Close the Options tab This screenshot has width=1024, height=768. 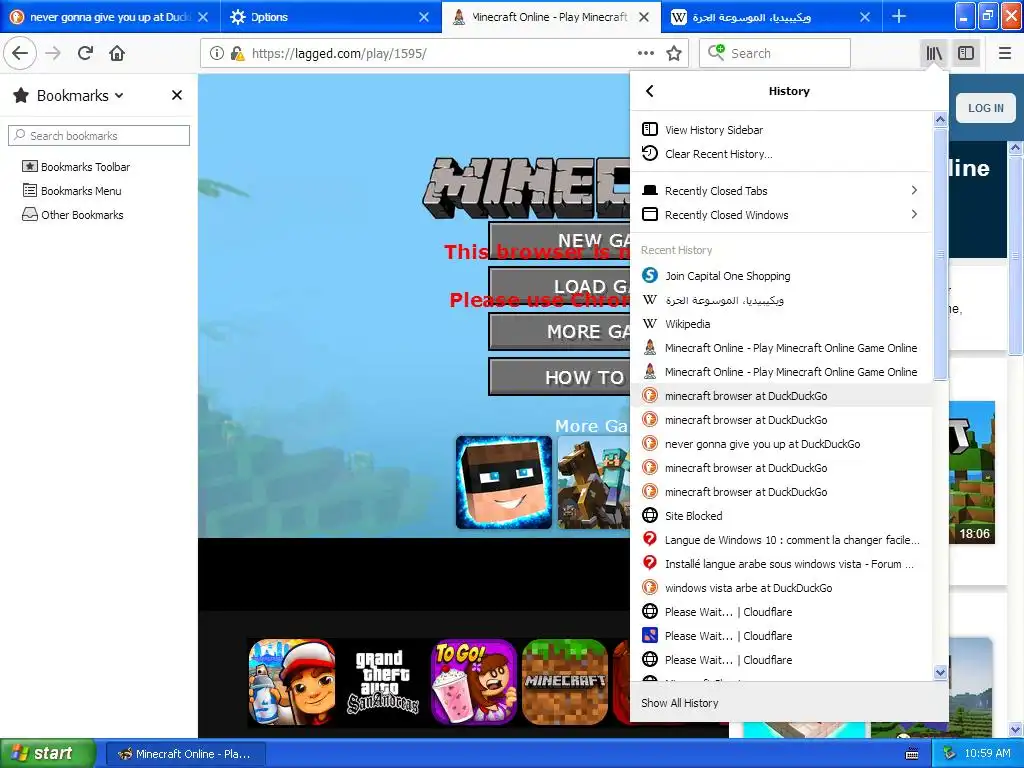click(x=424, y=17)
